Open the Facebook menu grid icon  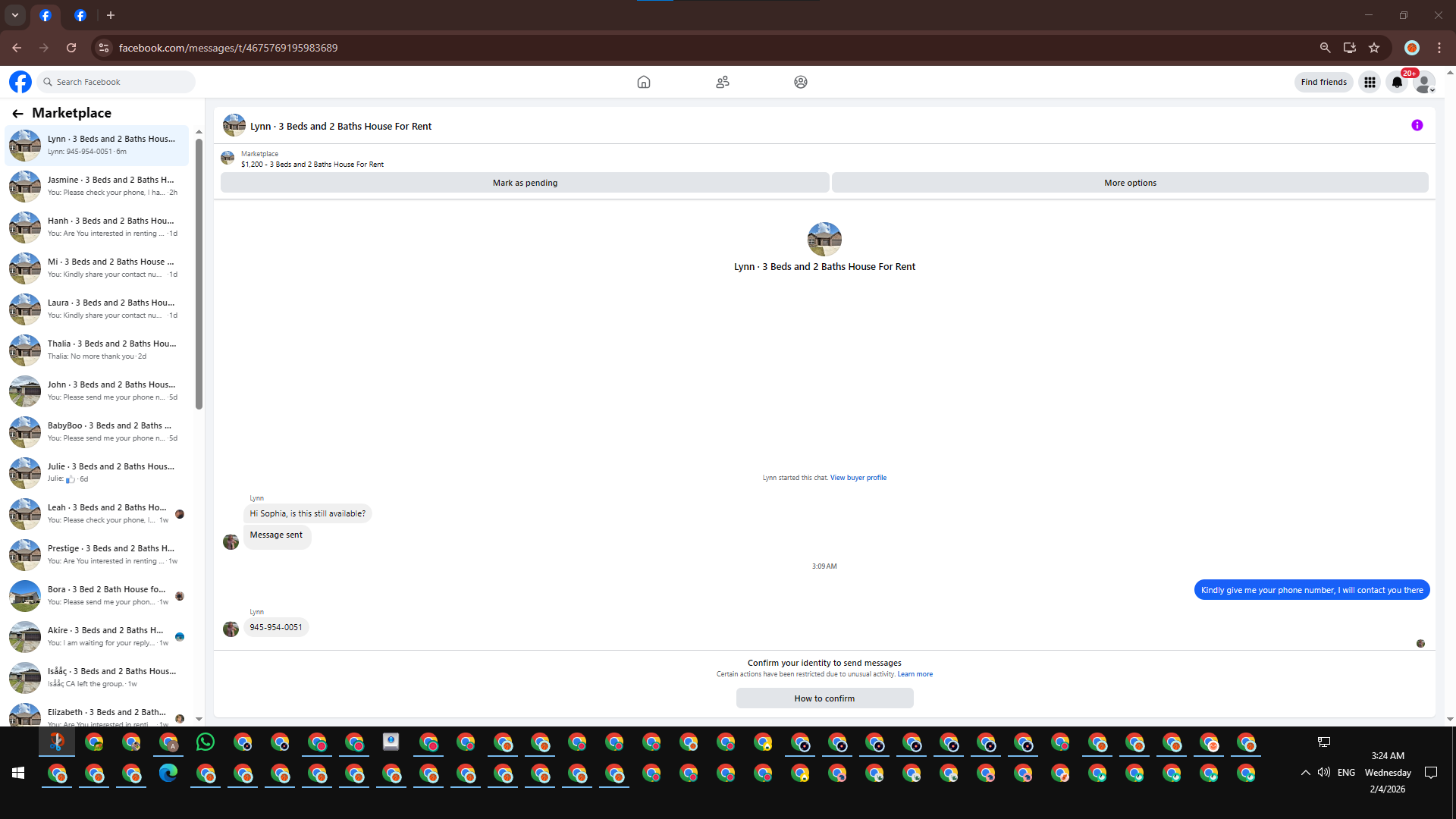[x=1370, y=82]
